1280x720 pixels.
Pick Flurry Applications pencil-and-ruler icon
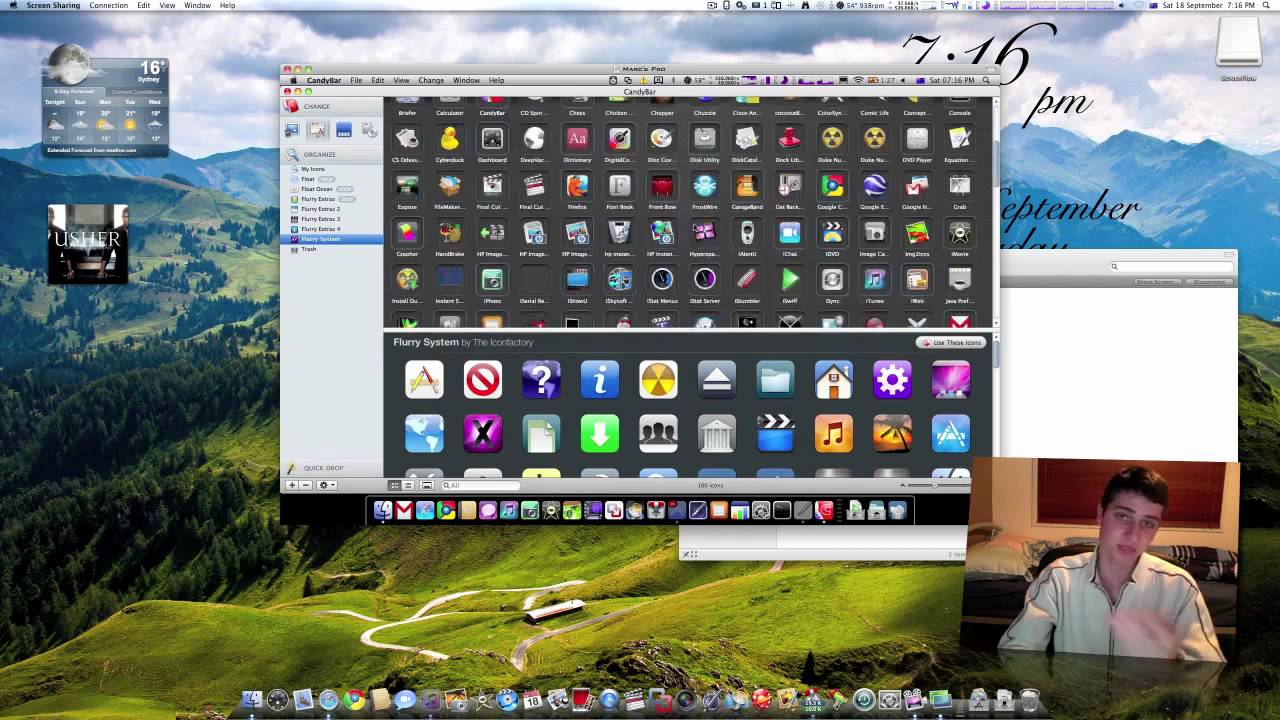pos(424,380)
